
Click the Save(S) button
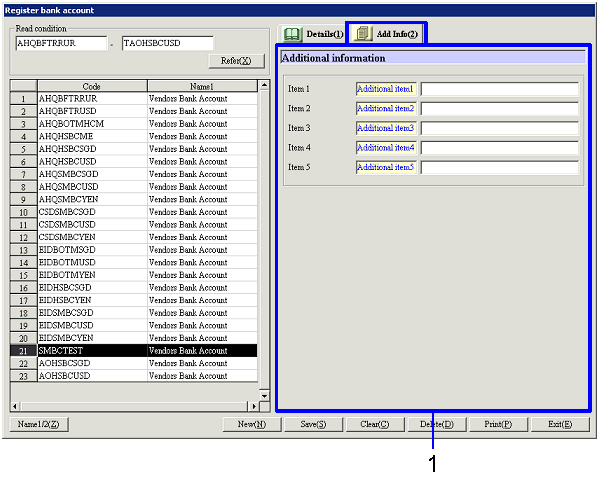313,424
